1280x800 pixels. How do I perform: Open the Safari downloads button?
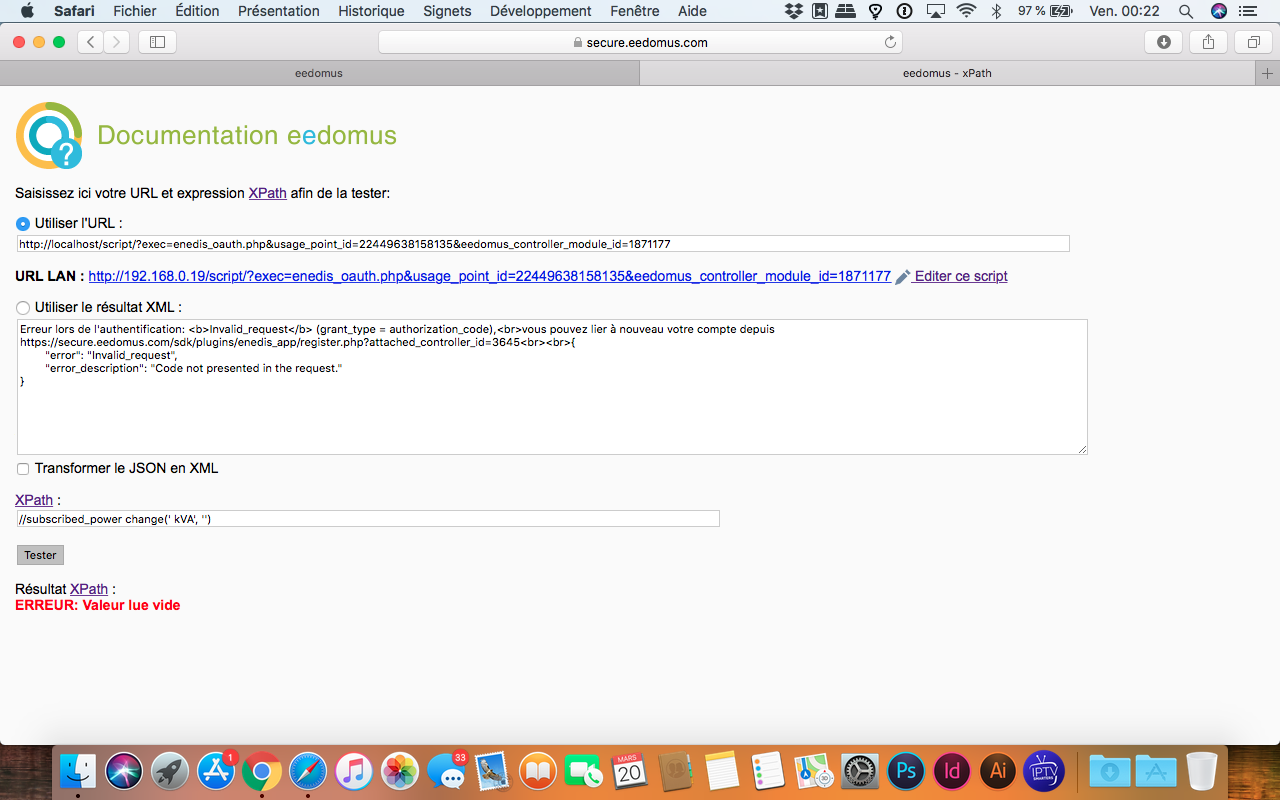(1163, 42)
